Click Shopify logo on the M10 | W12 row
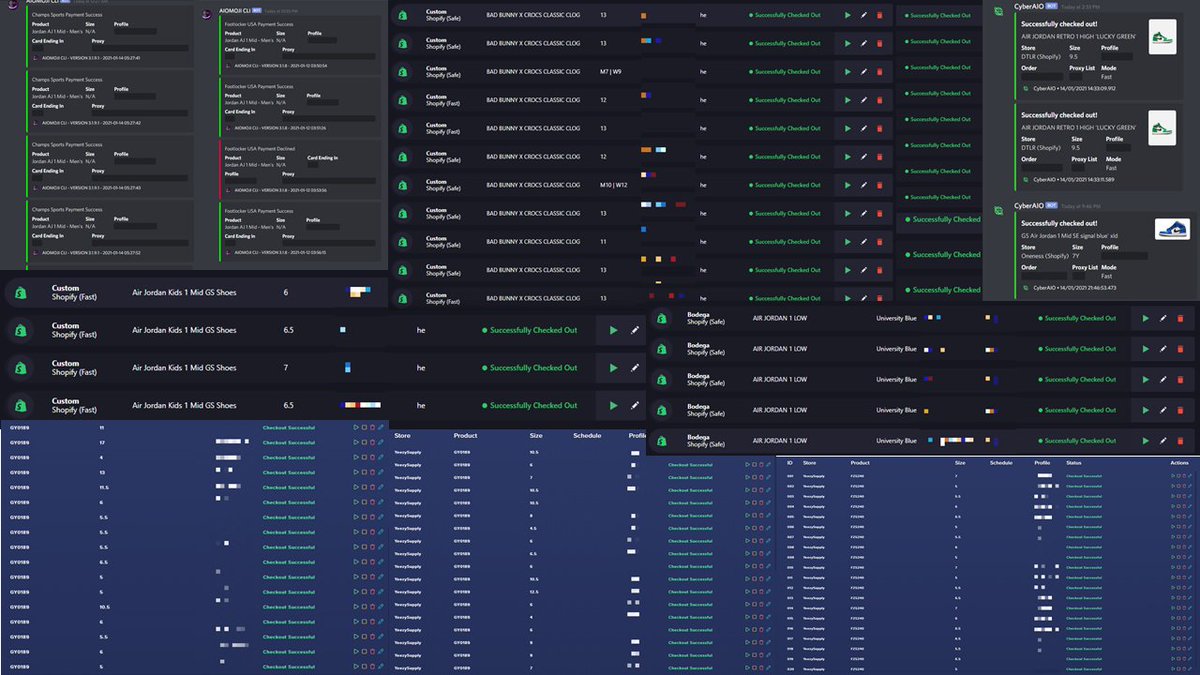Image resolution: width=1200 pixels, height=675 pixels. [403, 185]
